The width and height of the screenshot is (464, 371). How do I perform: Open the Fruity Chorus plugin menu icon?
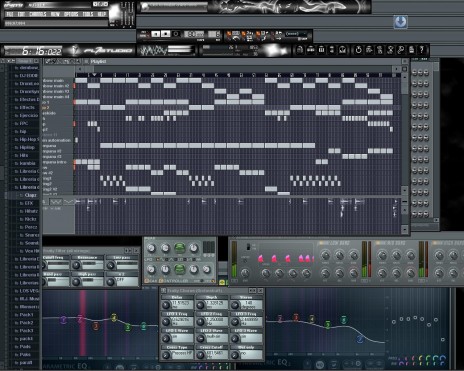point(164,291)
